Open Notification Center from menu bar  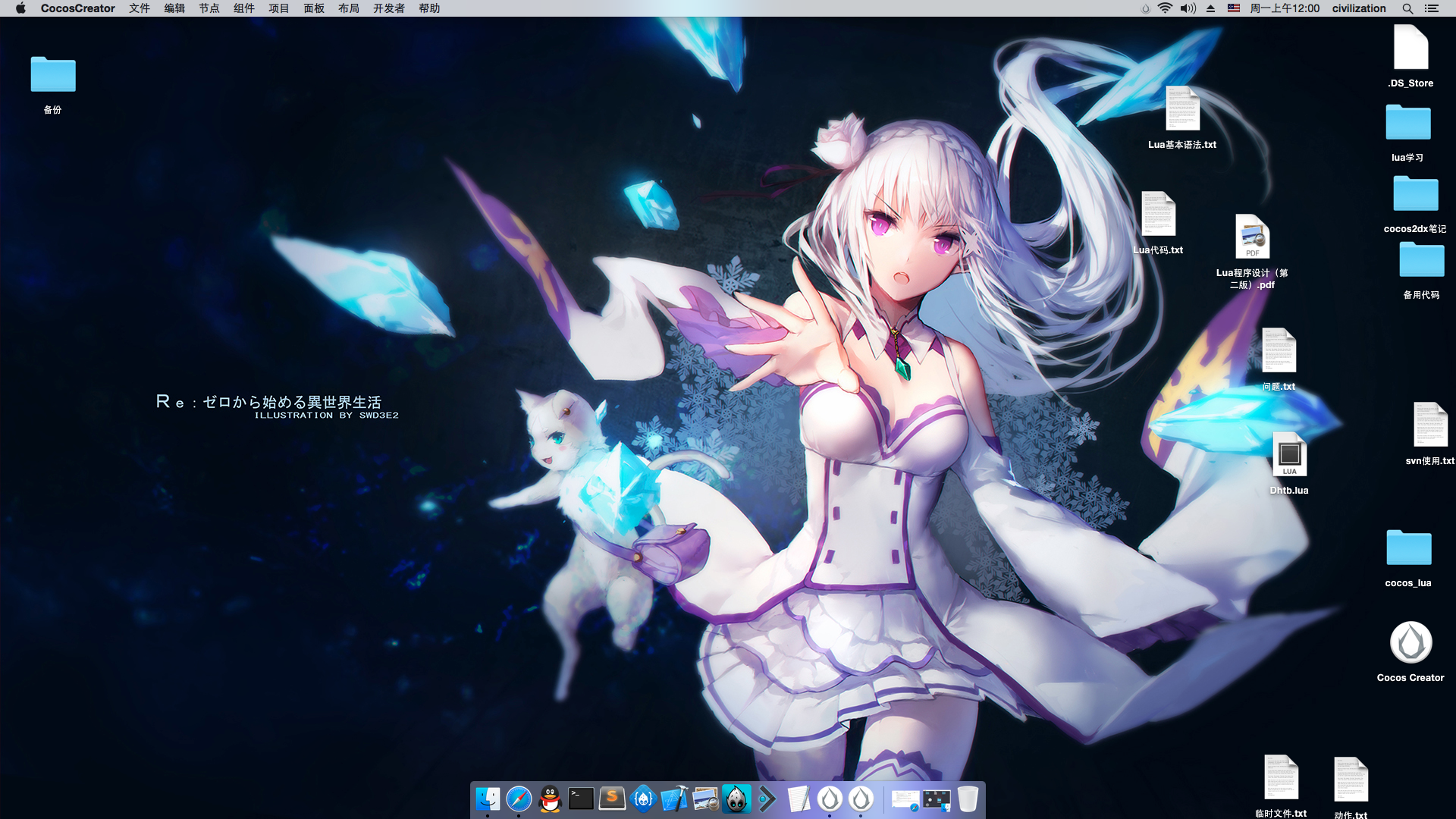(1432, 8)
